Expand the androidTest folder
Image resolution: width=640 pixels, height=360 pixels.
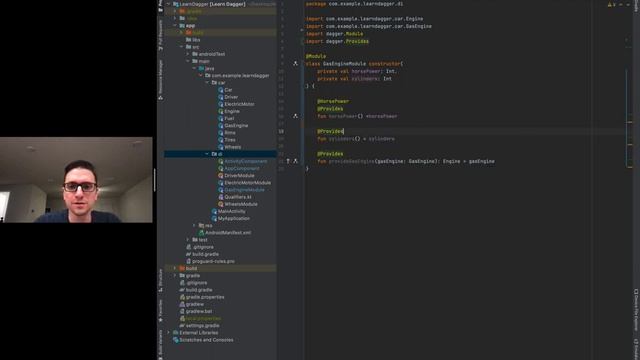pos(188,54)
